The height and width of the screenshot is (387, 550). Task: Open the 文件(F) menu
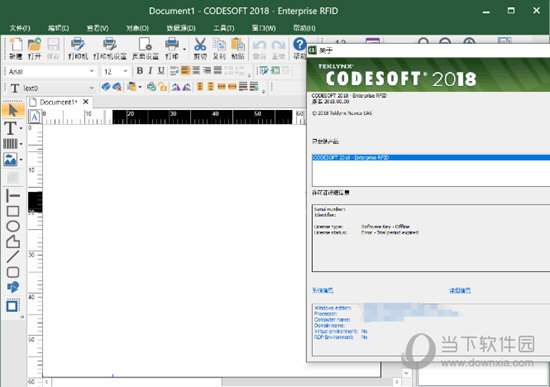tap(20, 28)
